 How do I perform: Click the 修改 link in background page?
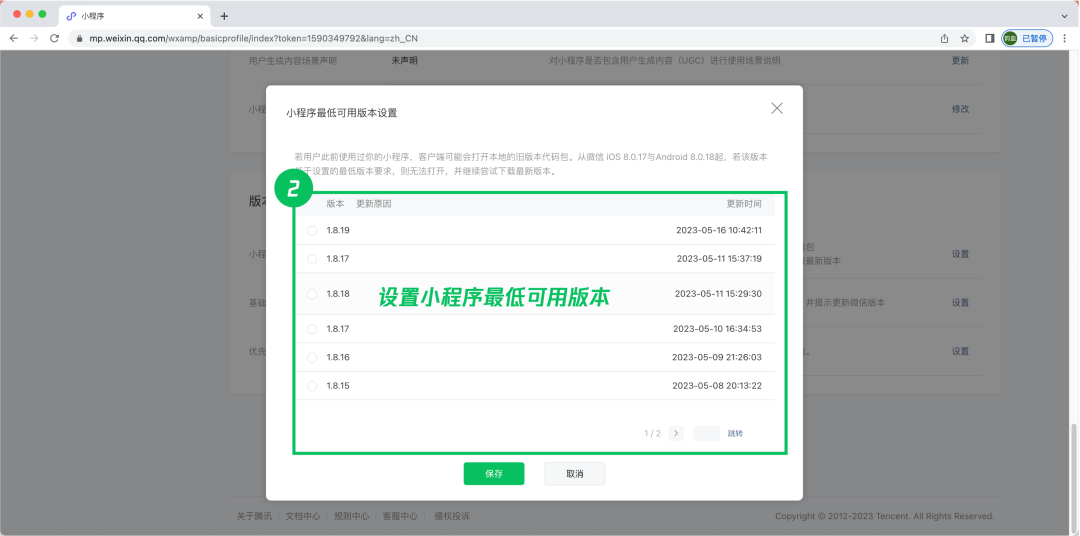click(x=960, y=109)
